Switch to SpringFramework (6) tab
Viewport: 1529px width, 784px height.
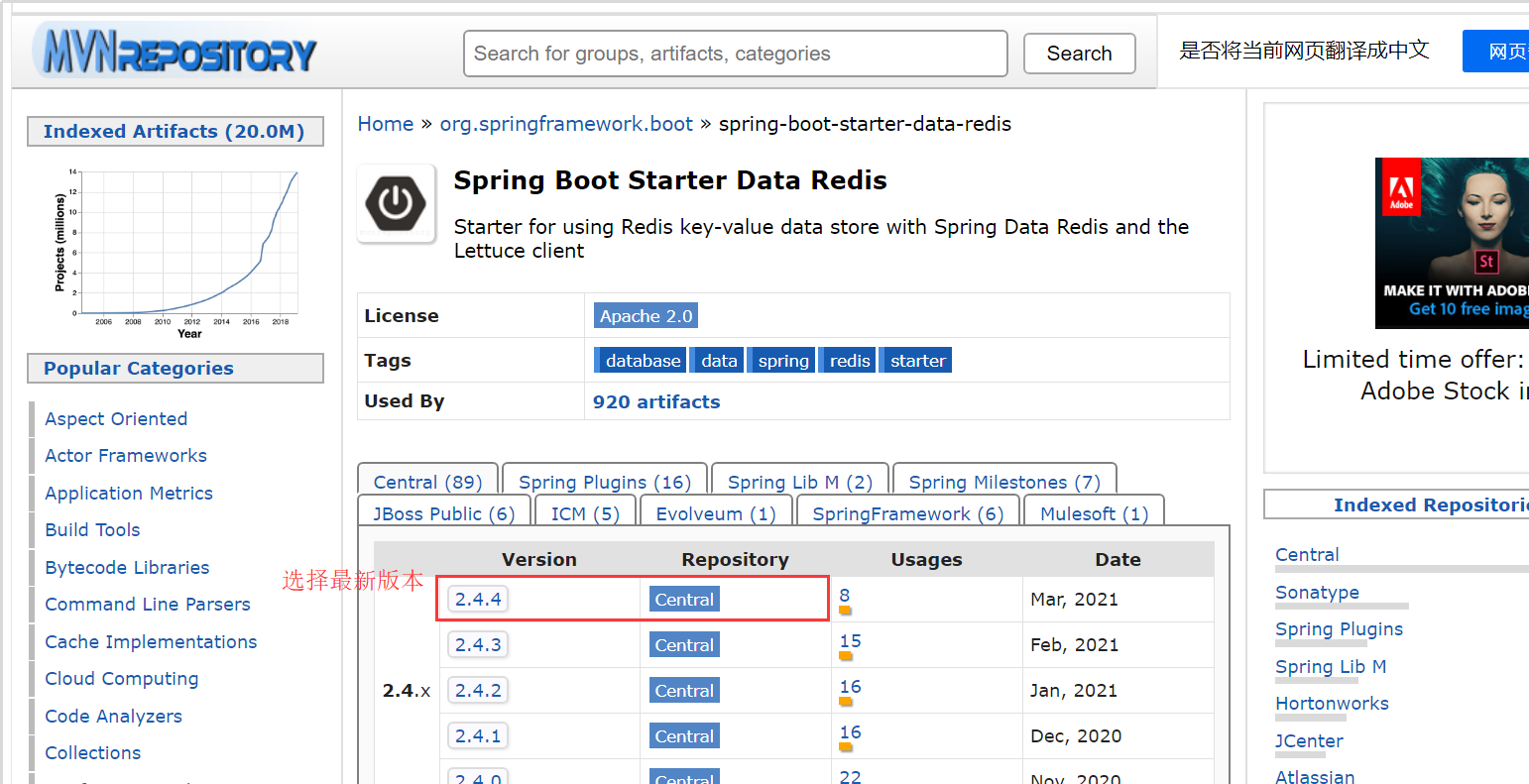[x=908, y=513]
